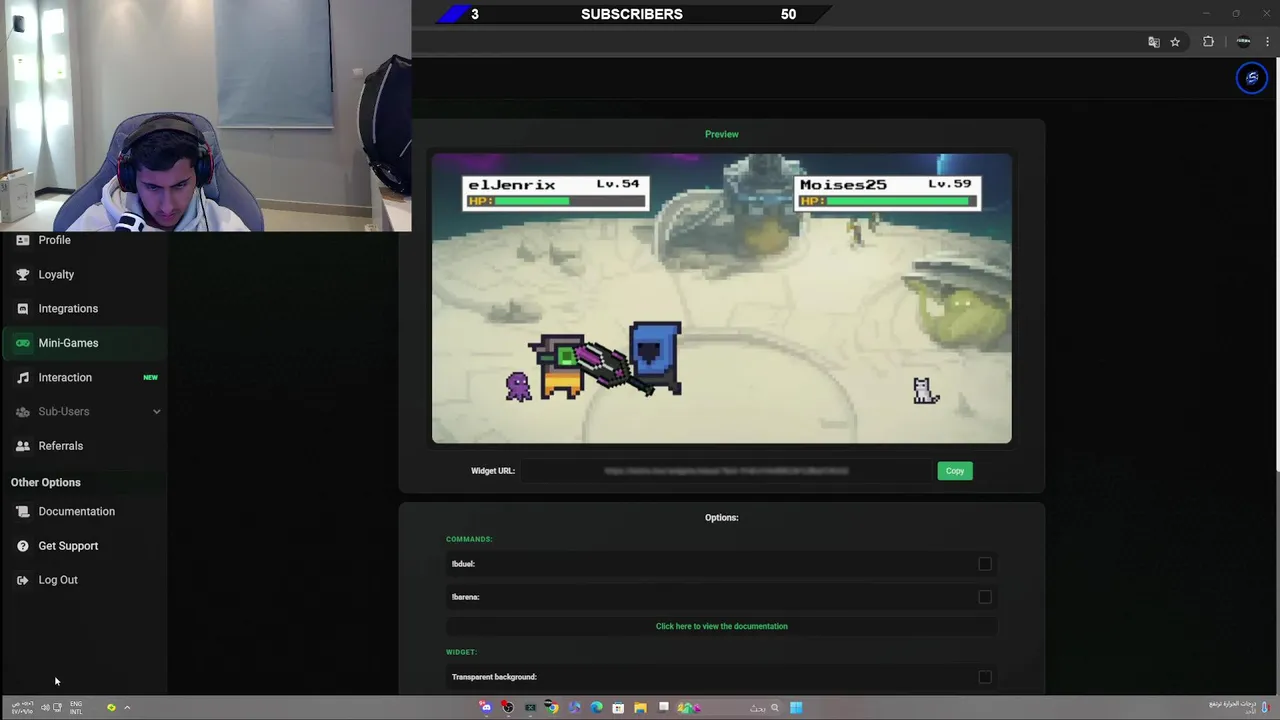Open the Chrome profile avatar
Screen dimensions: 1280x720
click(1243, 42)
